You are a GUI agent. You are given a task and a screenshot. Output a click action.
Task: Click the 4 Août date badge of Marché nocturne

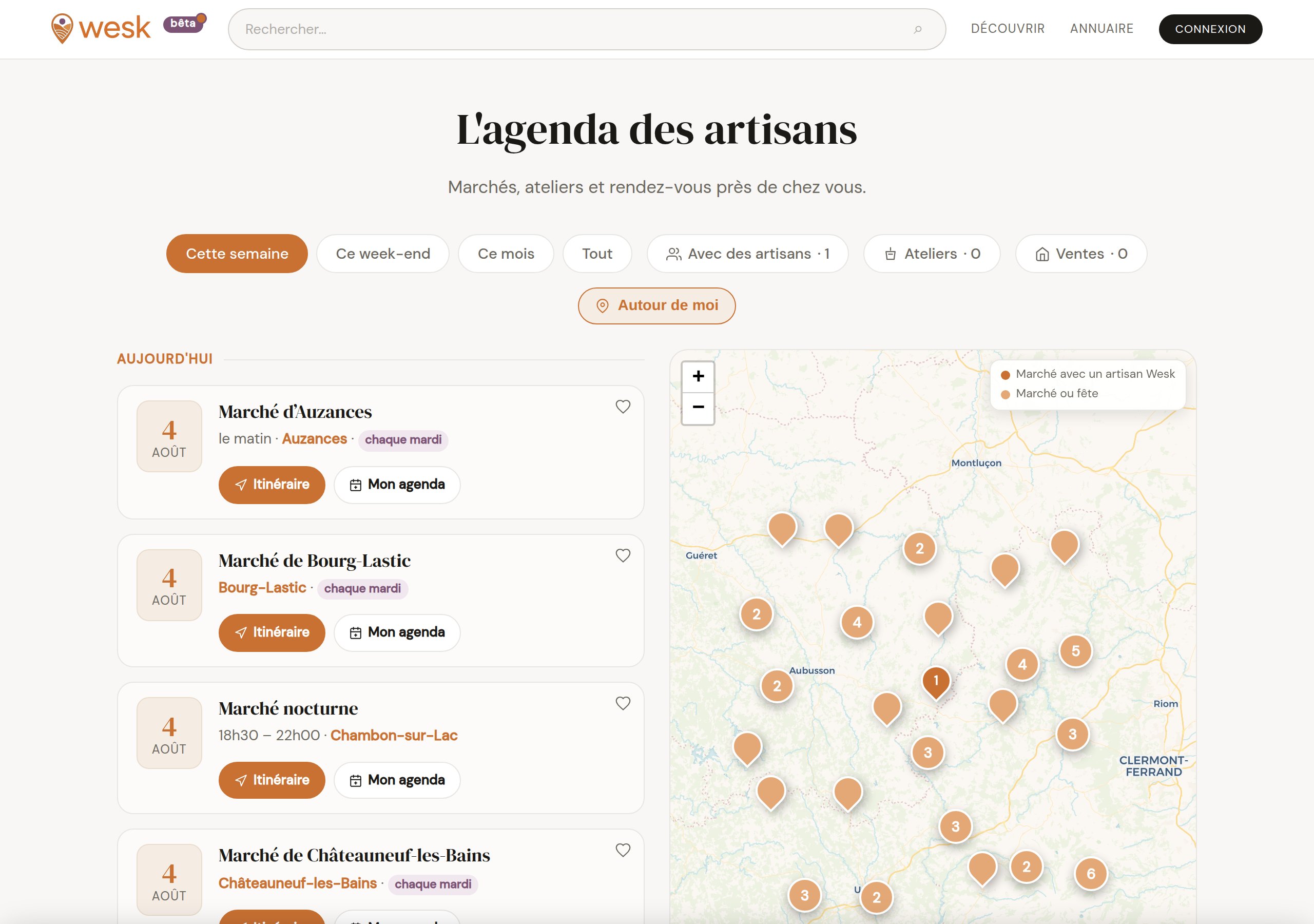click(x=169, y=733)
